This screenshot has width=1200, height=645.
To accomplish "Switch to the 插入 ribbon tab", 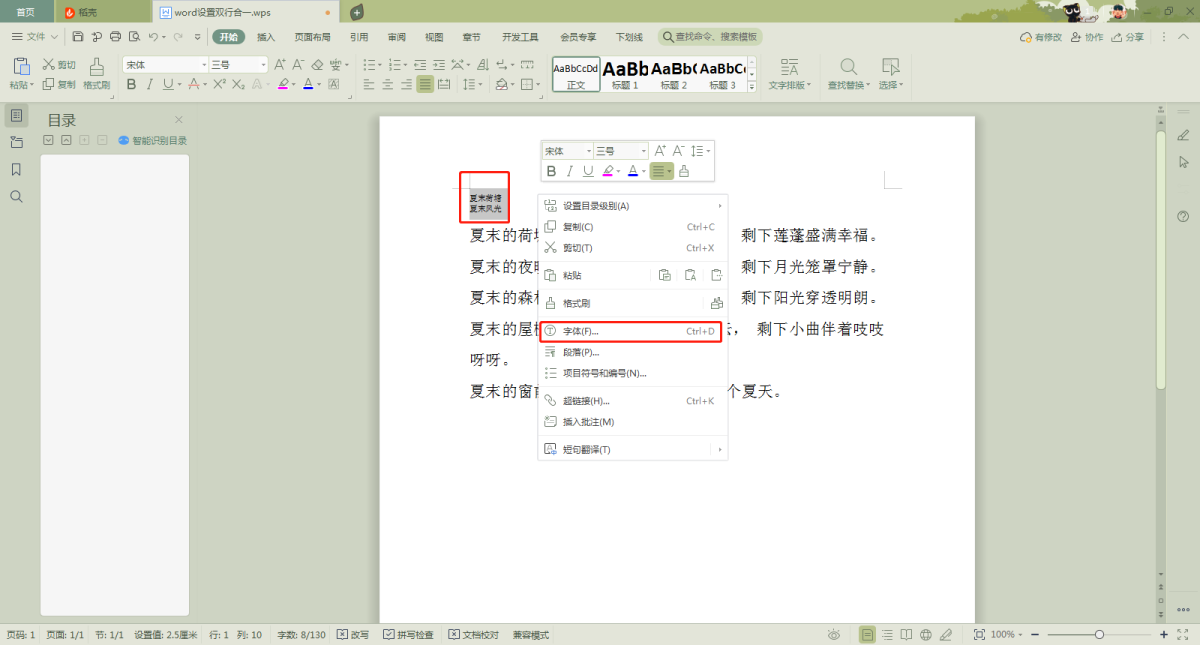I will point(266,37).
